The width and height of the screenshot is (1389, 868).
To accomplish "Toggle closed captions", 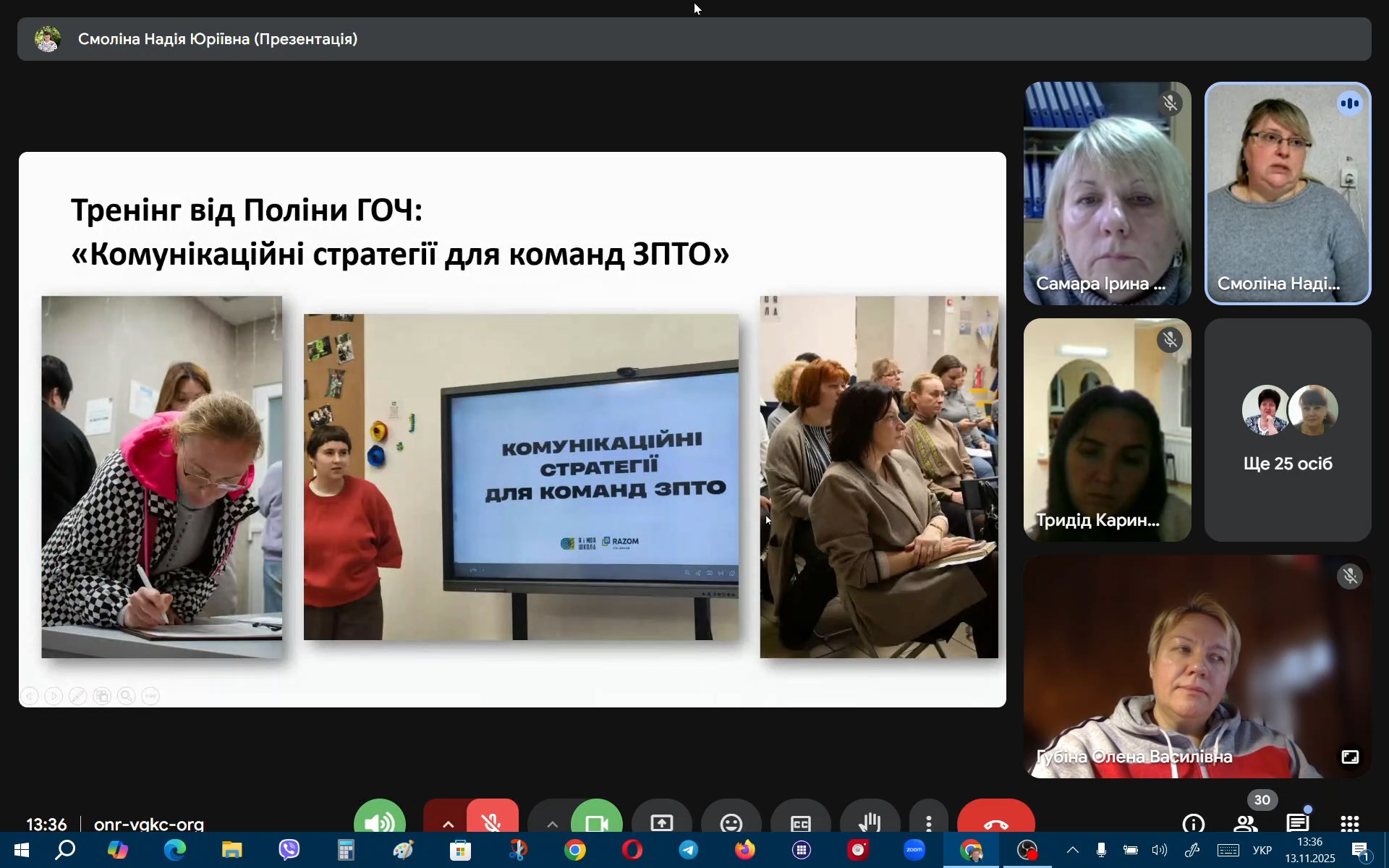I will coord(800,822).
